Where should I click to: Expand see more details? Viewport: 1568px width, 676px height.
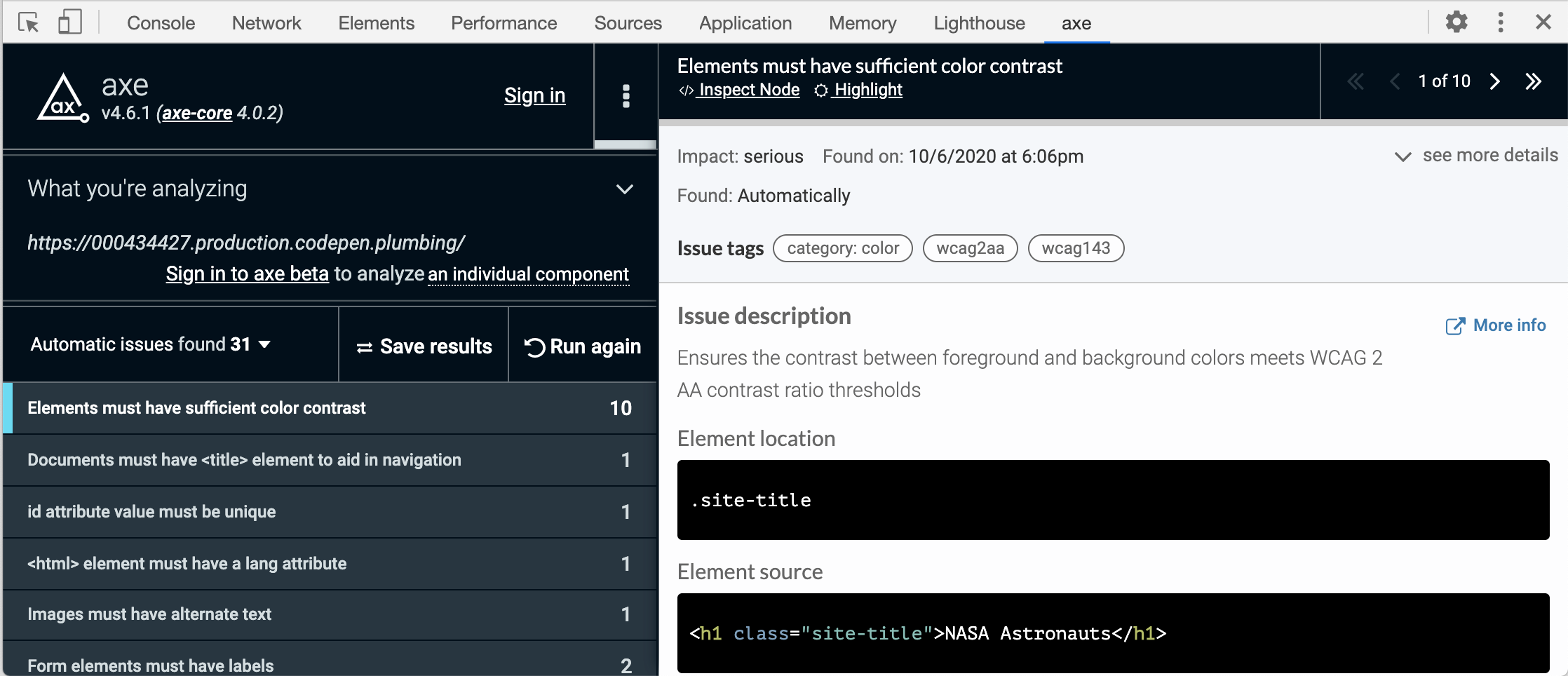pyautogui.click(x=1477, y=156)
